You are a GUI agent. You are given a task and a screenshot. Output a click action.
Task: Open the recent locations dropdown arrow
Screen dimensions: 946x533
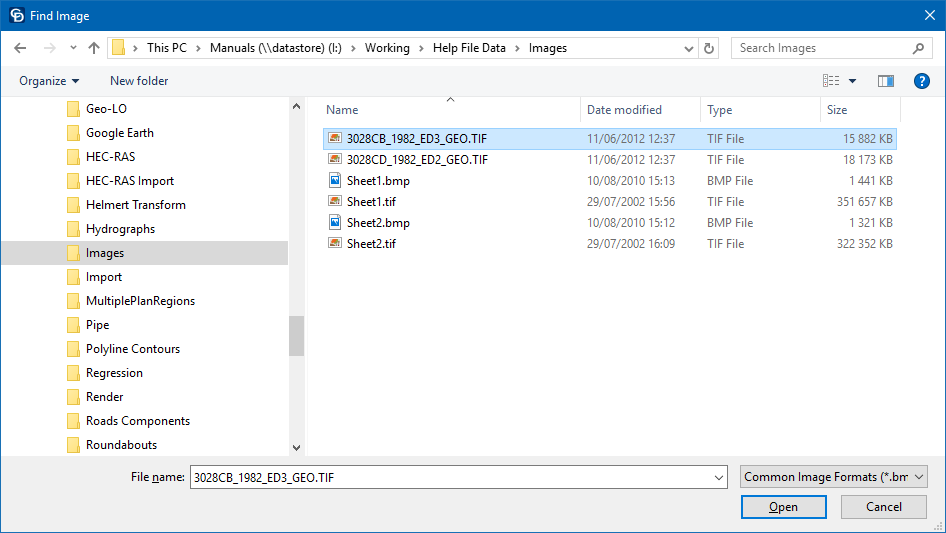pyautogui.click(x=73, y=48)
